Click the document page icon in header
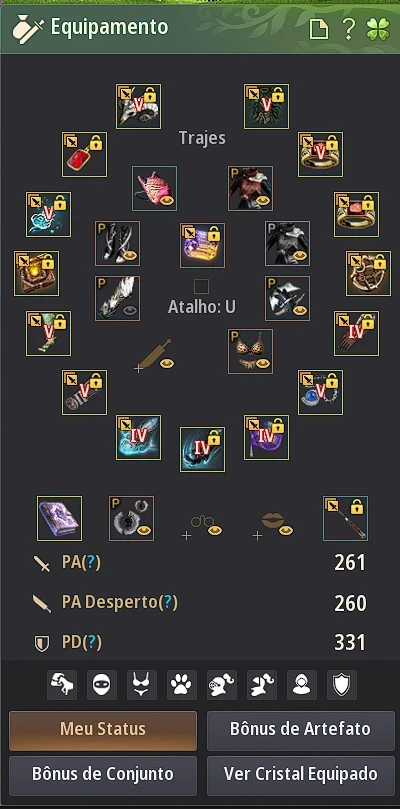The width and height of the screenshot is (400, 809). tap(318, 29)
